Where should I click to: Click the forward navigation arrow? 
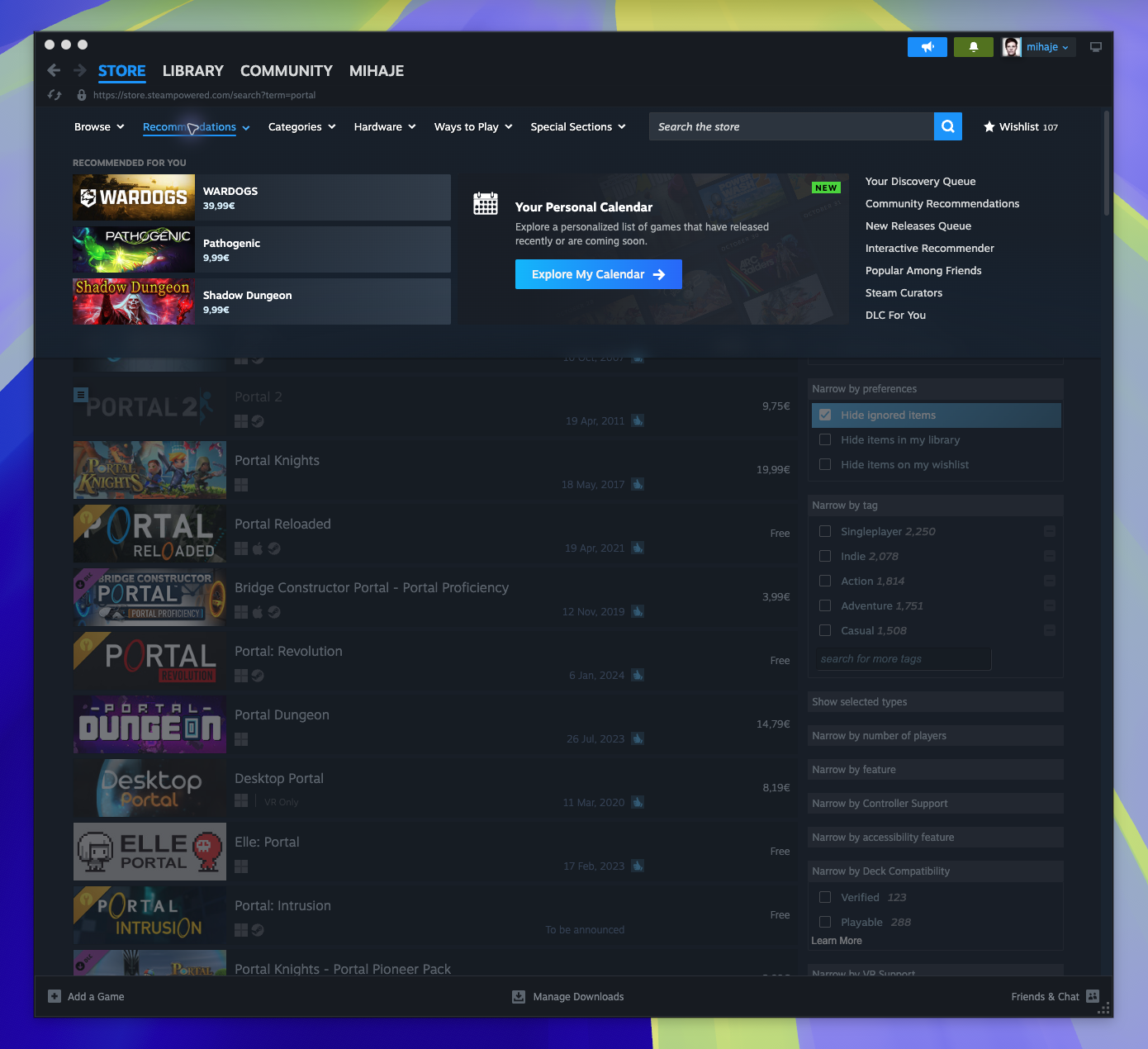coord(80,70)
